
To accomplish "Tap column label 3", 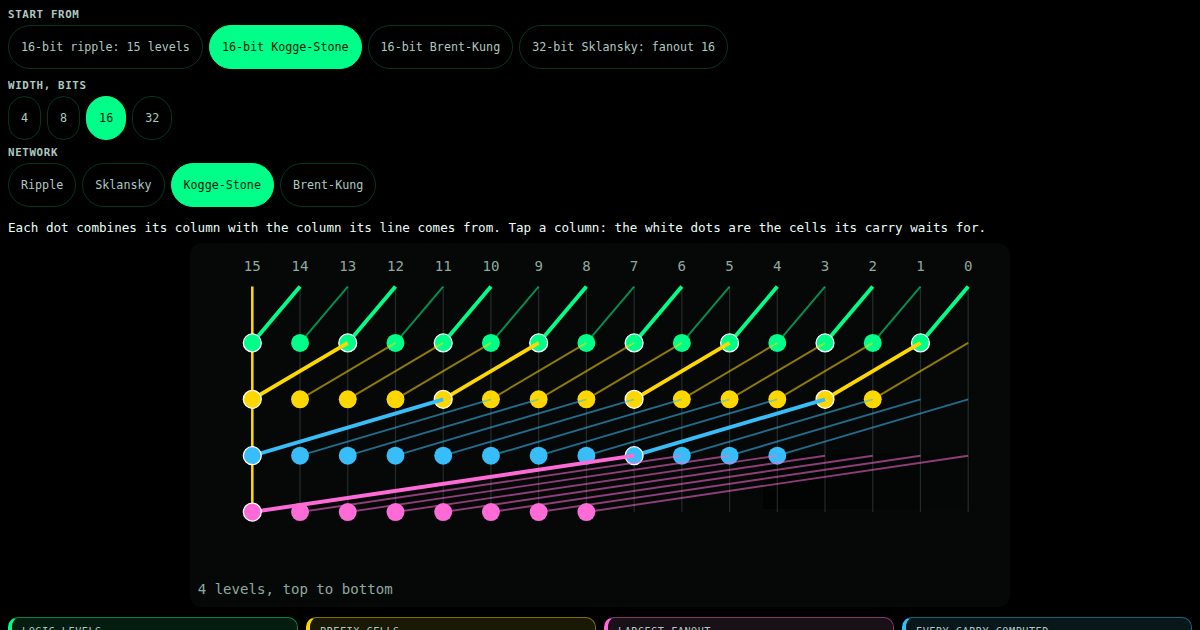I will point(825,266).
